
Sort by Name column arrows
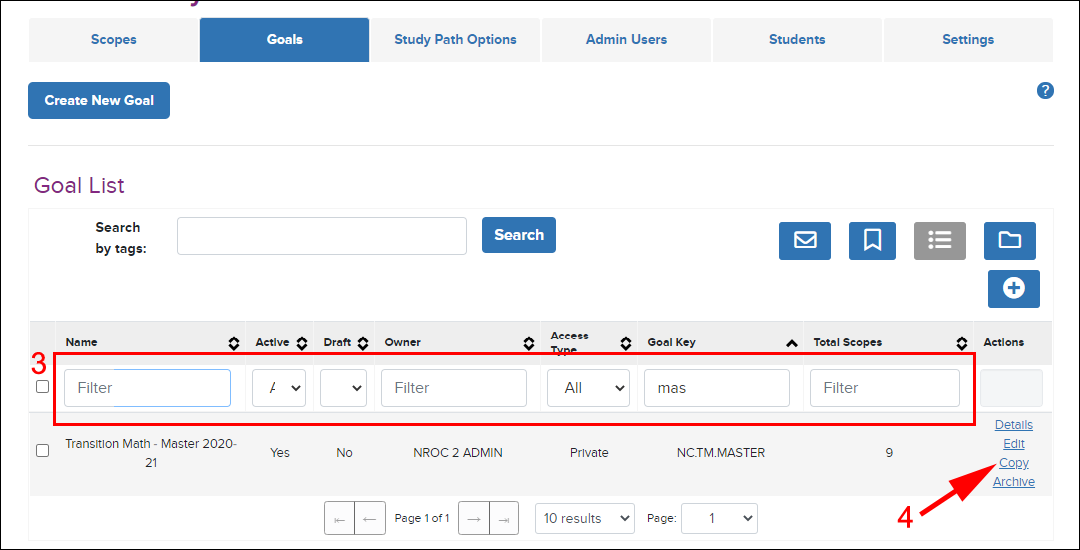coord(234,343)
